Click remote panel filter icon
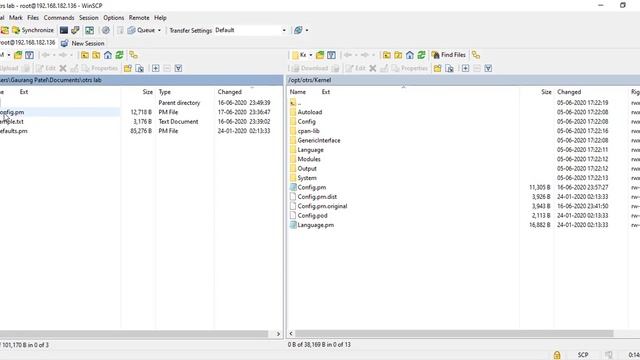The image size is (640, 360). tap(331, 55)
